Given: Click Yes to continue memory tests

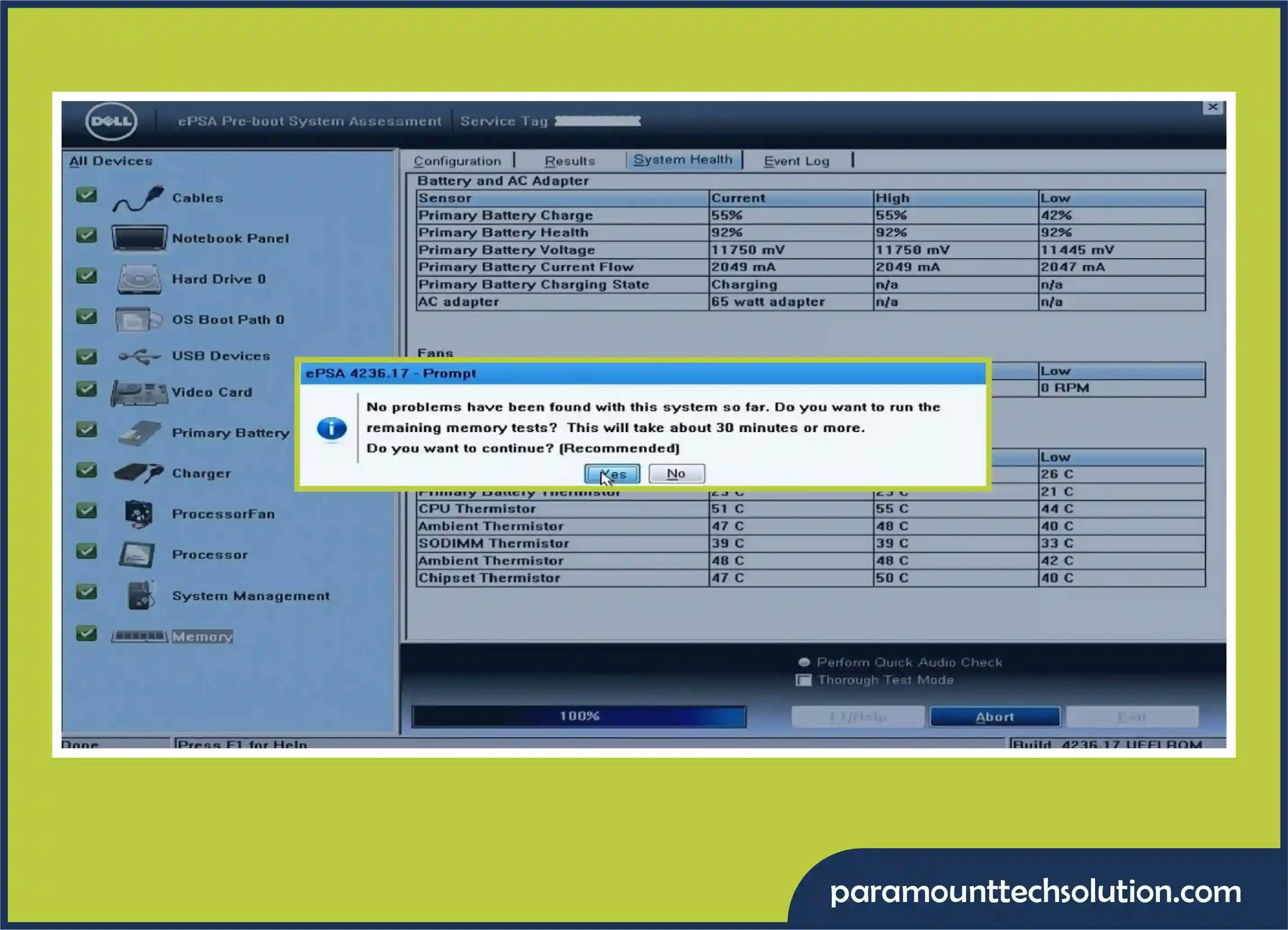Looking at the screenshot, I should point(612,474).
